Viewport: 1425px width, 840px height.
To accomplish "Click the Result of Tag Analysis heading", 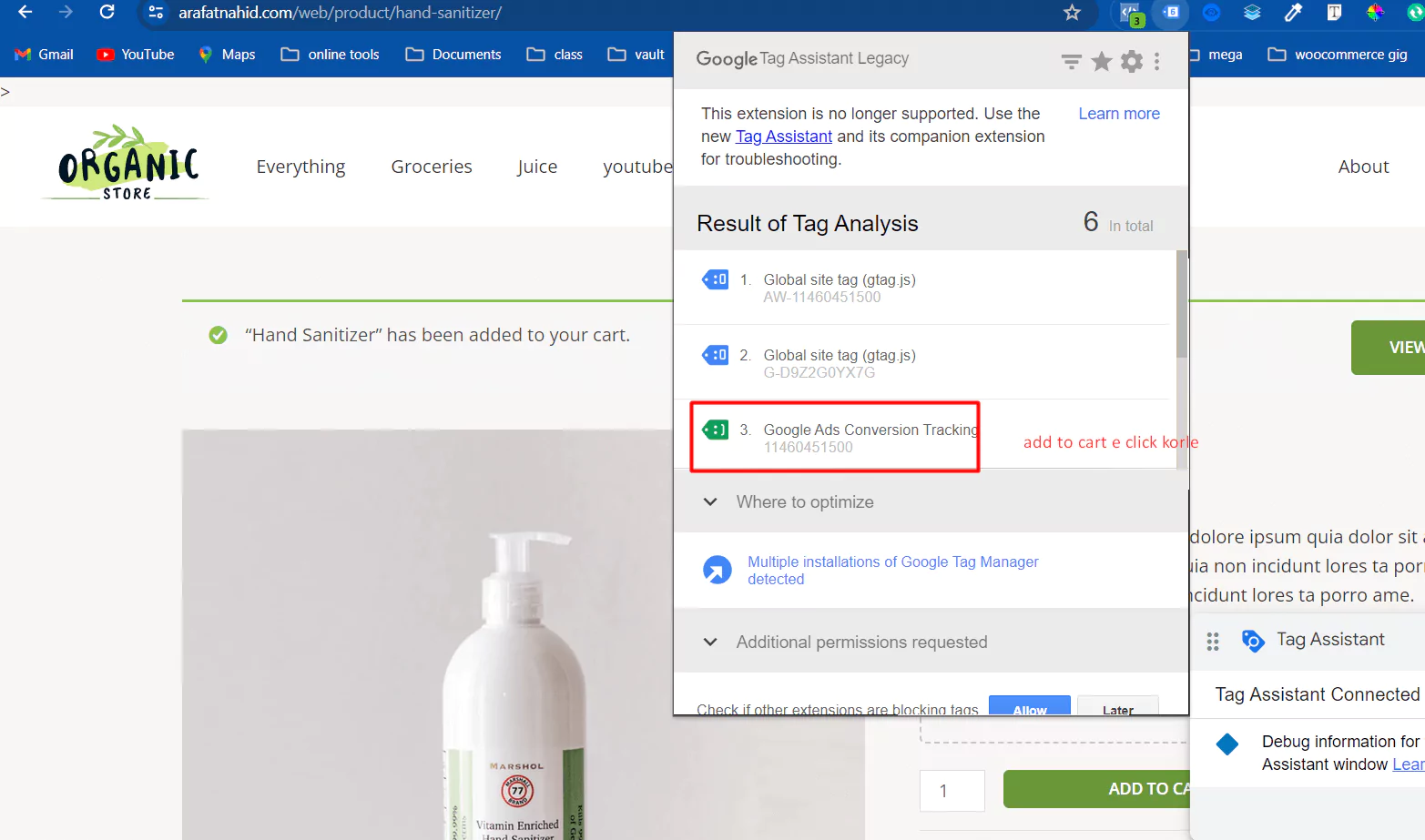I will click(x=808, y=223).
